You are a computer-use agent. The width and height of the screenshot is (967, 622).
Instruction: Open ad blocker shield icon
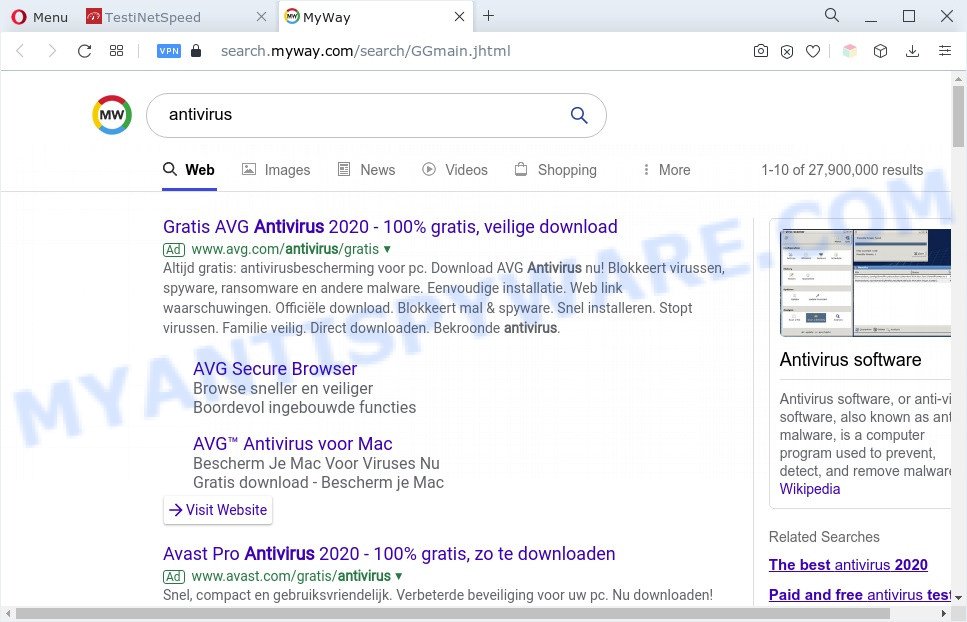coord(787,52)
